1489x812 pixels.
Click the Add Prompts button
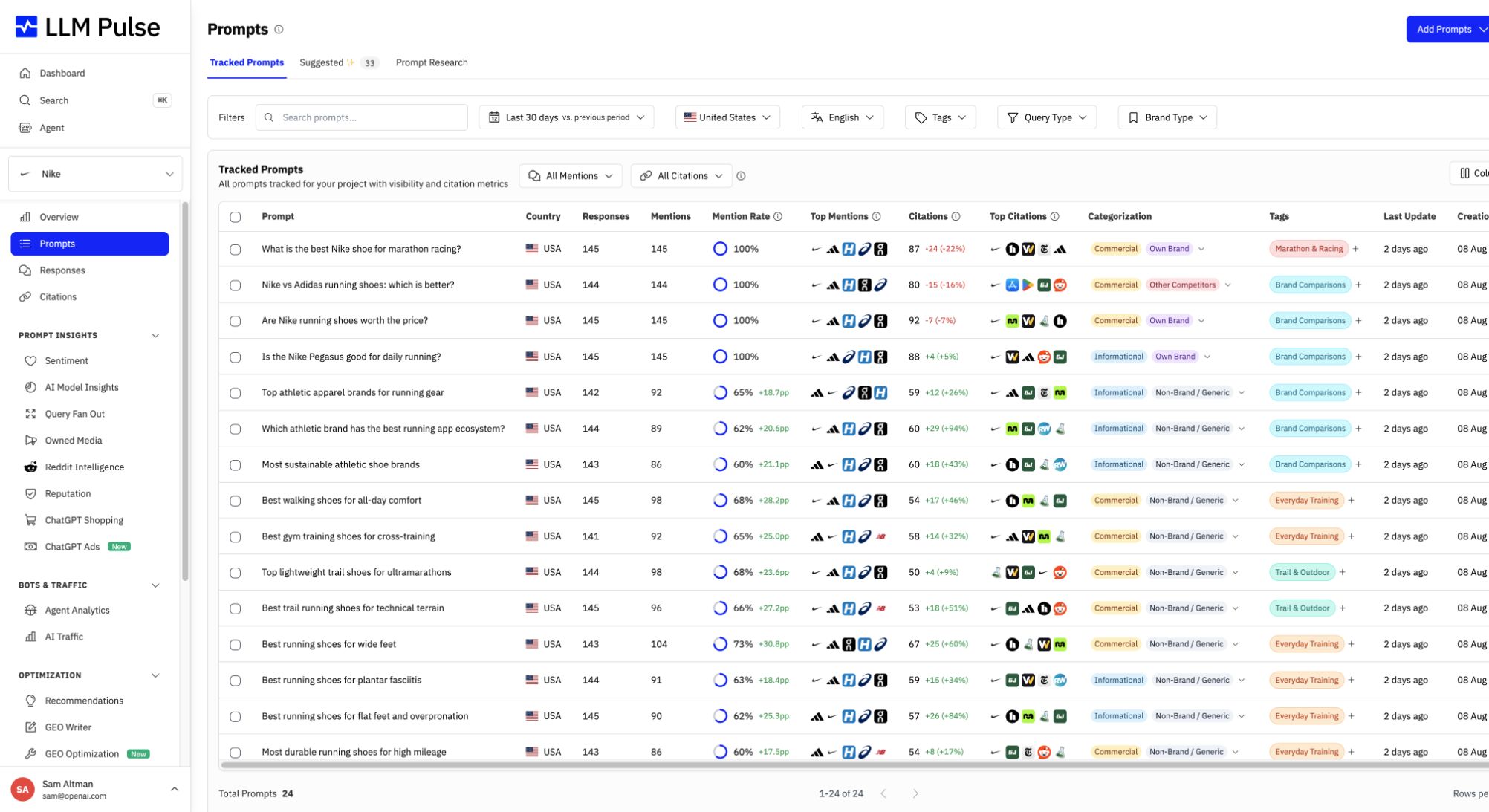point(1447,29)
